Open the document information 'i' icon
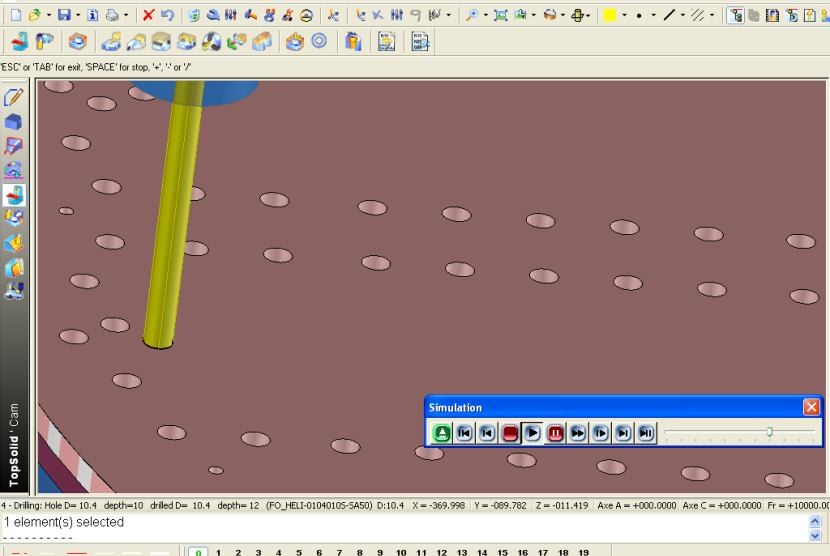This screenshot has width=830, height=556. pyautogui.click(x=93, y=15)
